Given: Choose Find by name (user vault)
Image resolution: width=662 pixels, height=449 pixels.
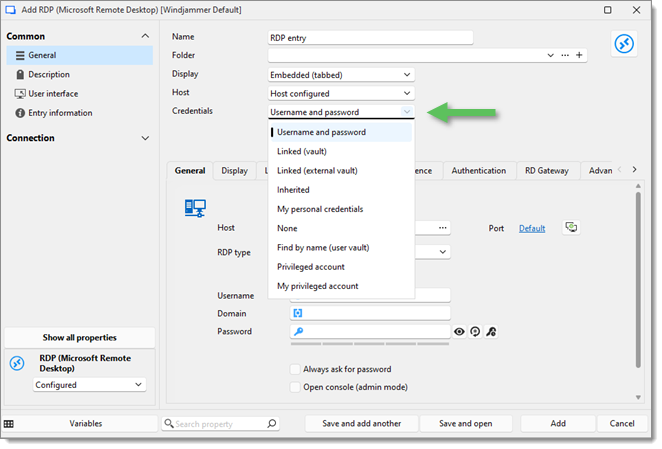Looking at the screenshot, I should pos(341,248).
